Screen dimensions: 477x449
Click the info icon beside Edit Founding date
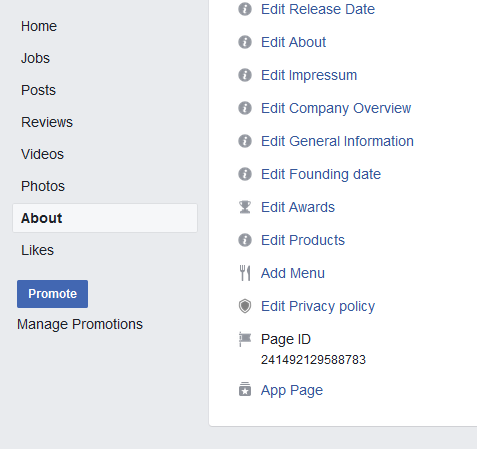(x=245, y=174)
